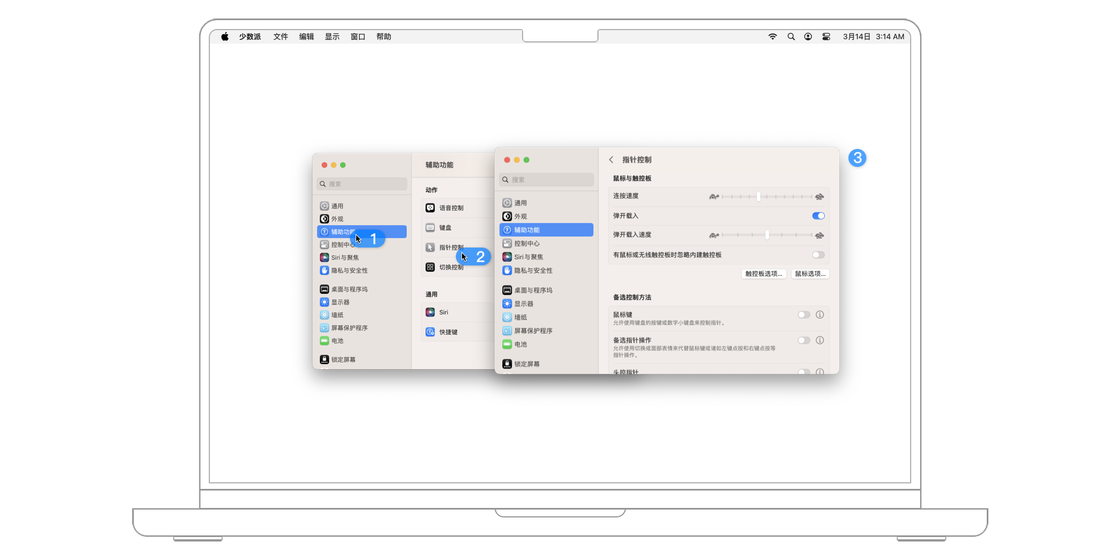Enable the 鼠标键 switch

(x=804, y=314)
